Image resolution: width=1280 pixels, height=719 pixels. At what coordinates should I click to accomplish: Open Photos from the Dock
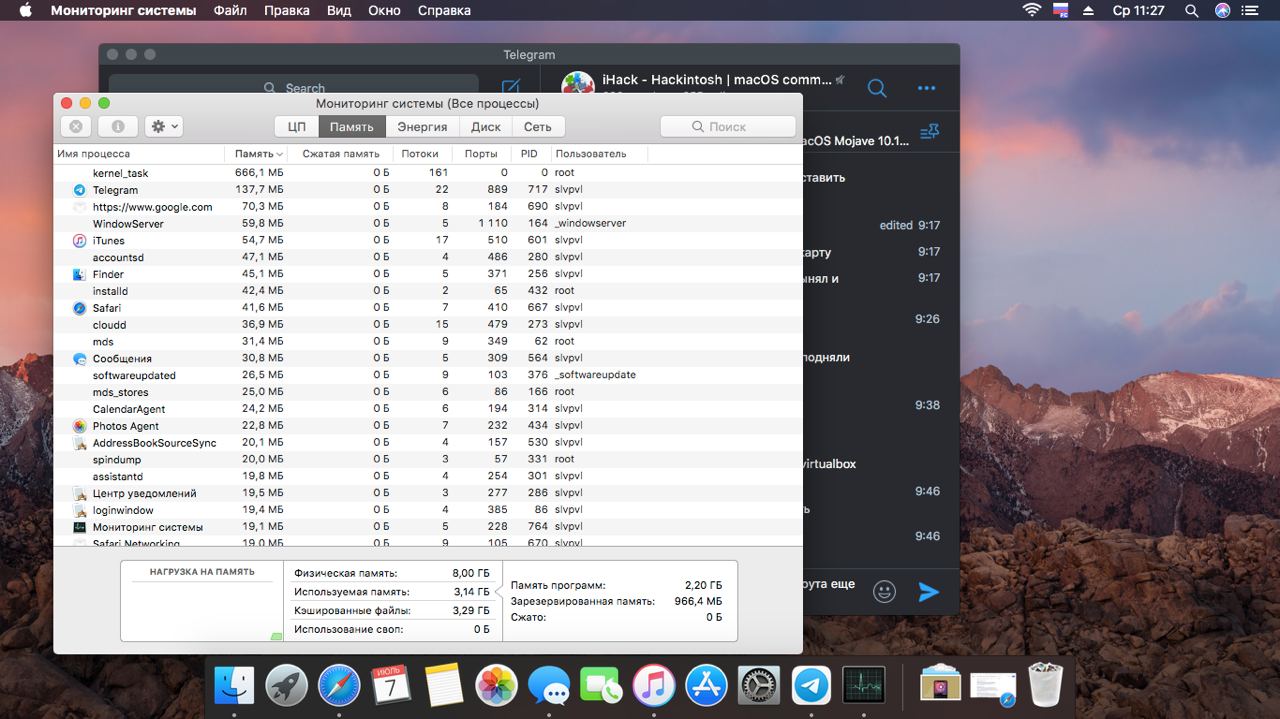[x=496, y=685]
